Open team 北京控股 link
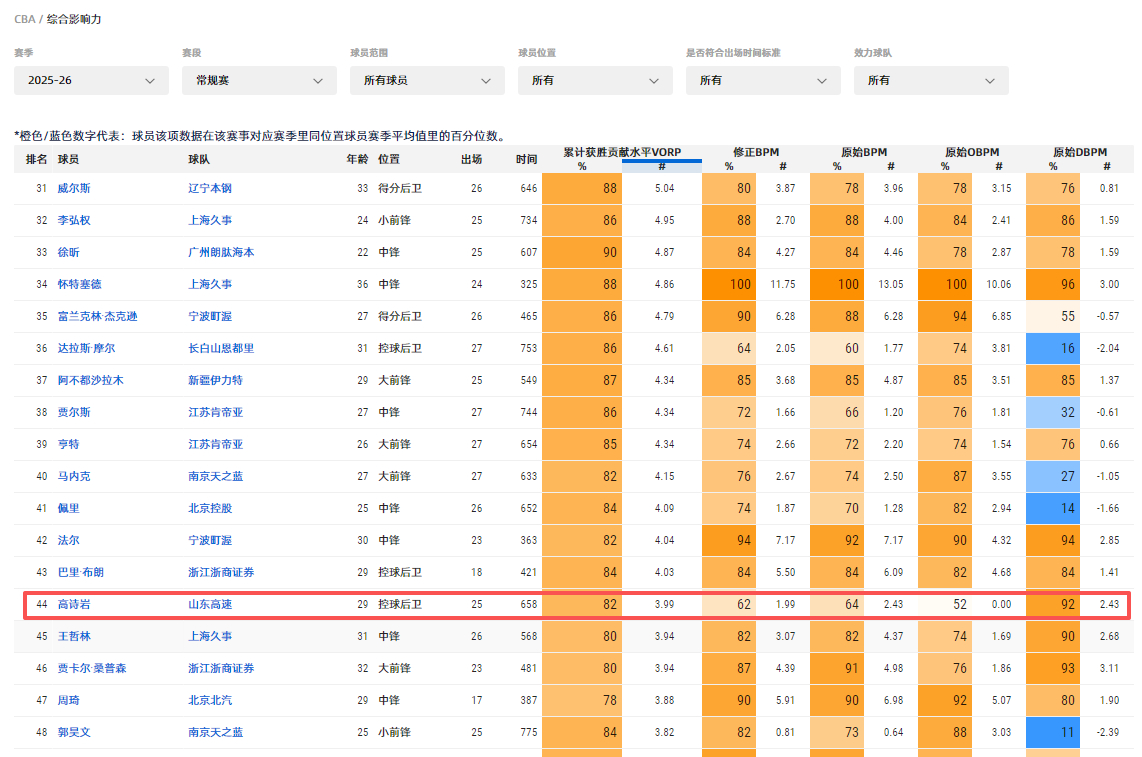The height and width of the screenshot is (757, 1142). tap(210, 509)
